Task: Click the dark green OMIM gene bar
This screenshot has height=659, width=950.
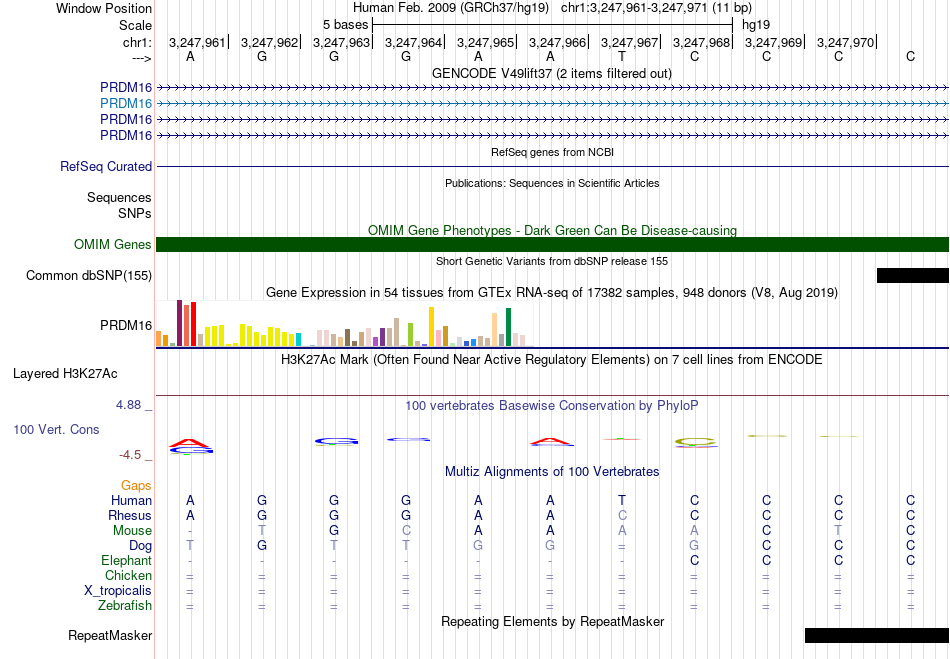Action: 552,244
